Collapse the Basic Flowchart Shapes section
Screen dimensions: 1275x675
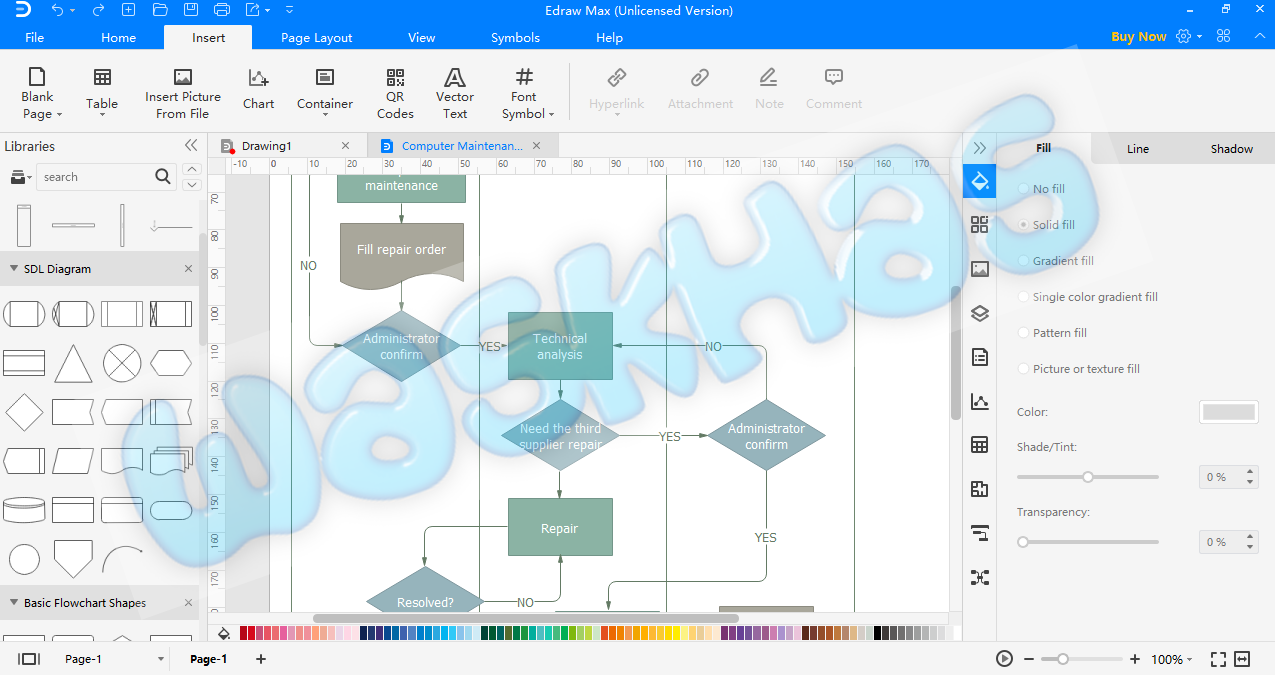pos(14,603)
